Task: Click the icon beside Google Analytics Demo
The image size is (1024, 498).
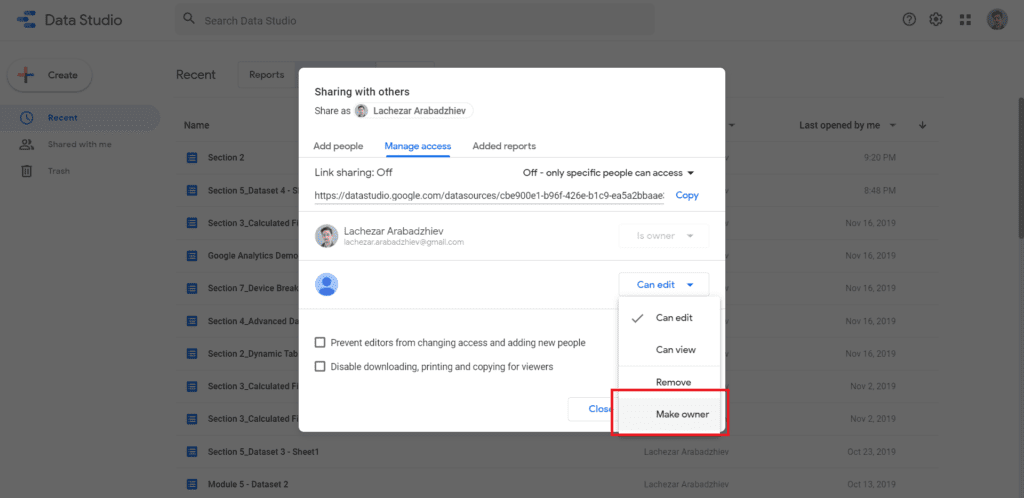Action: coord(191,255)
